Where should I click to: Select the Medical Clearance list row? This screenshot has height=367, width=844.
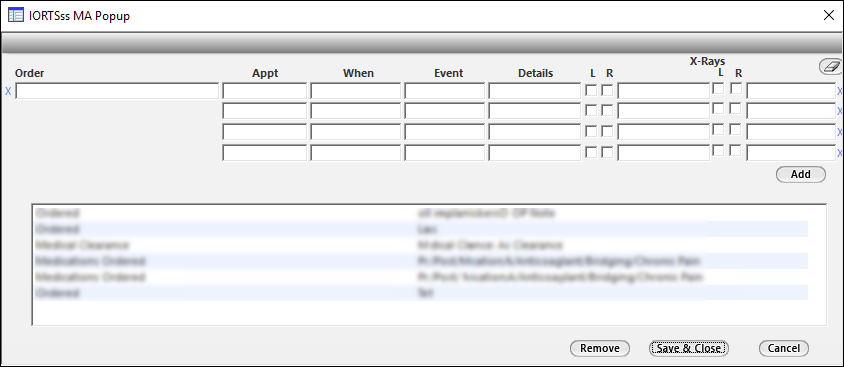coord(421,245)
